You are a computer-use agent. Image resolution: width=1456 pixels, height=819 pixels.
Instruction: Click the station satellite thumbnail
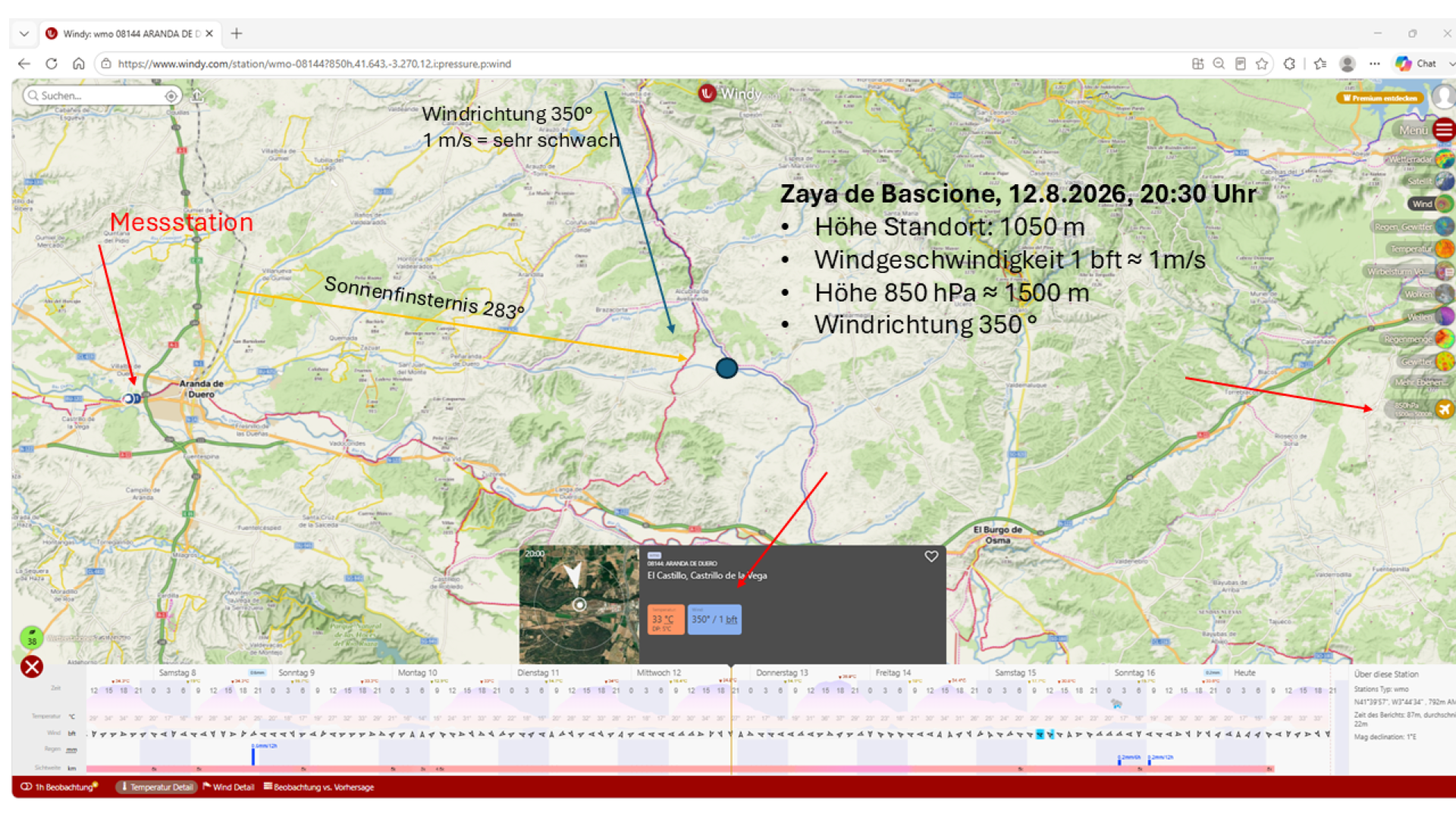579,604
